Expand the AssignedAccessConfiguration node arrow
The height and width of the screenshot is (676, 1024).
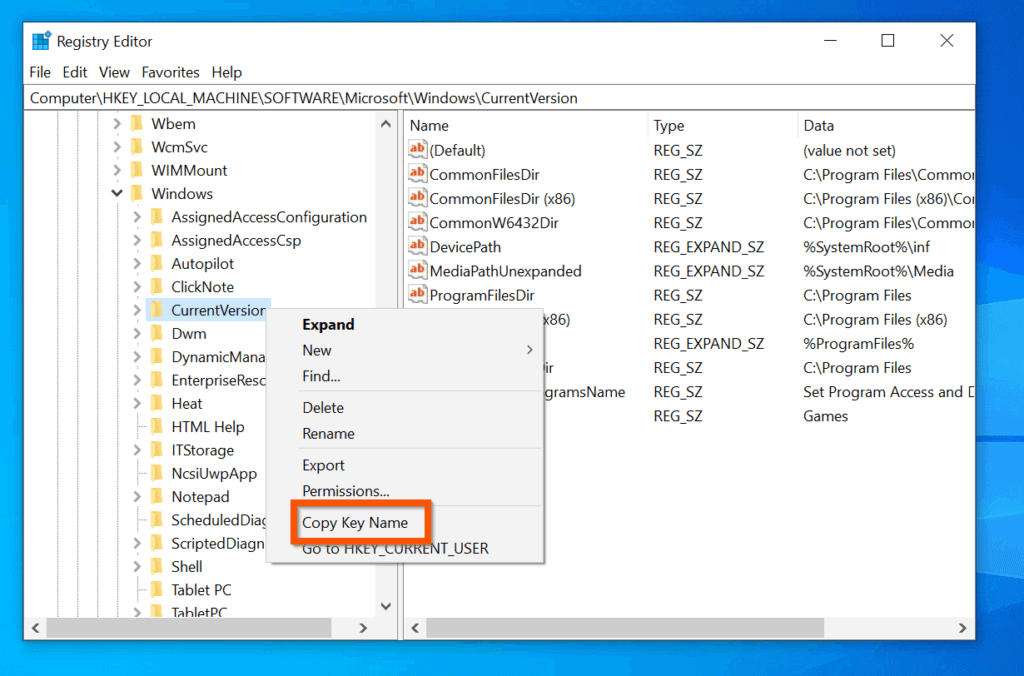[x=137, y=217]
